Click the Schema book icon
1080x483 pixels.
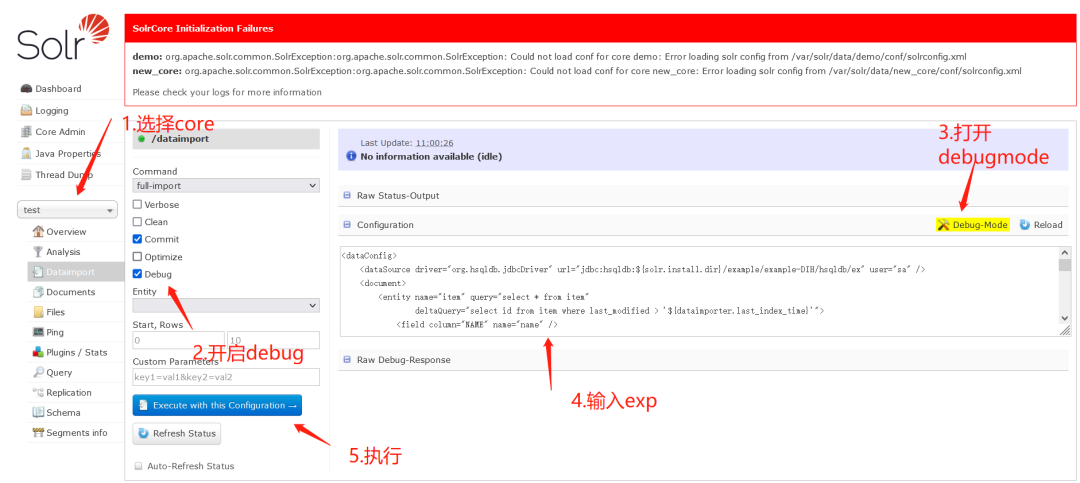coord(39,413)
